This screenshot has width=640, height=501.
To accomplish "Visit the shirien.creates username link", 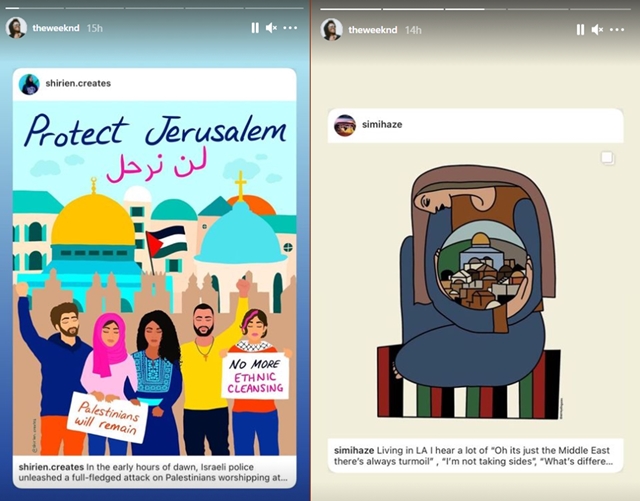I will pos(78,83).
